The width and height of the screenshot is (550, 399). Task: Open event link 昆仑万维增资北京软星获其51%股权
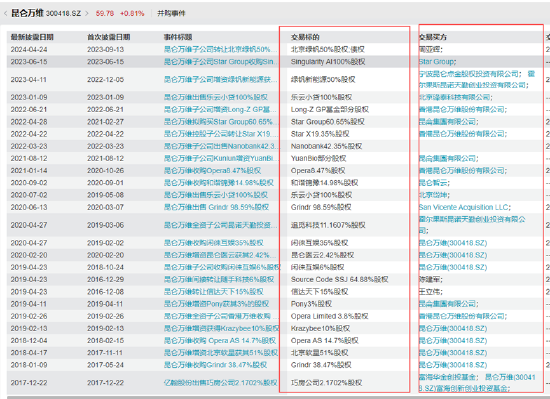(x=221, y=353)
